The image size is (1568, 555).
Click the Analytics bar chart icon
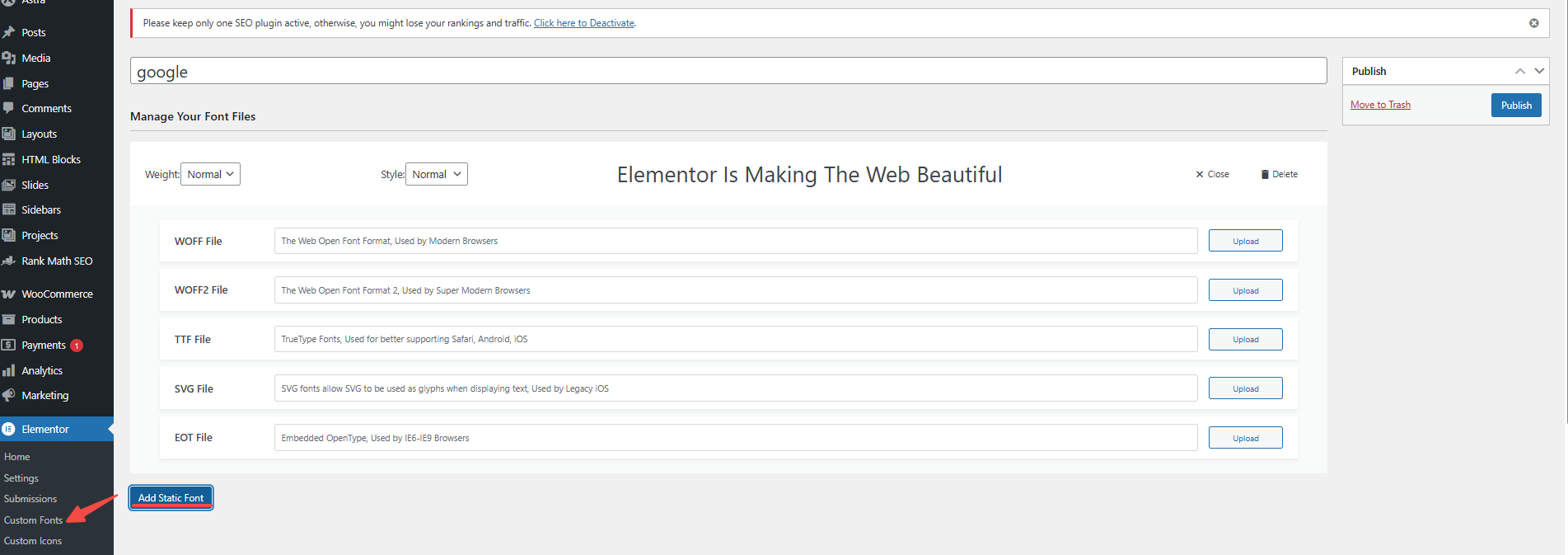(9, 371)
